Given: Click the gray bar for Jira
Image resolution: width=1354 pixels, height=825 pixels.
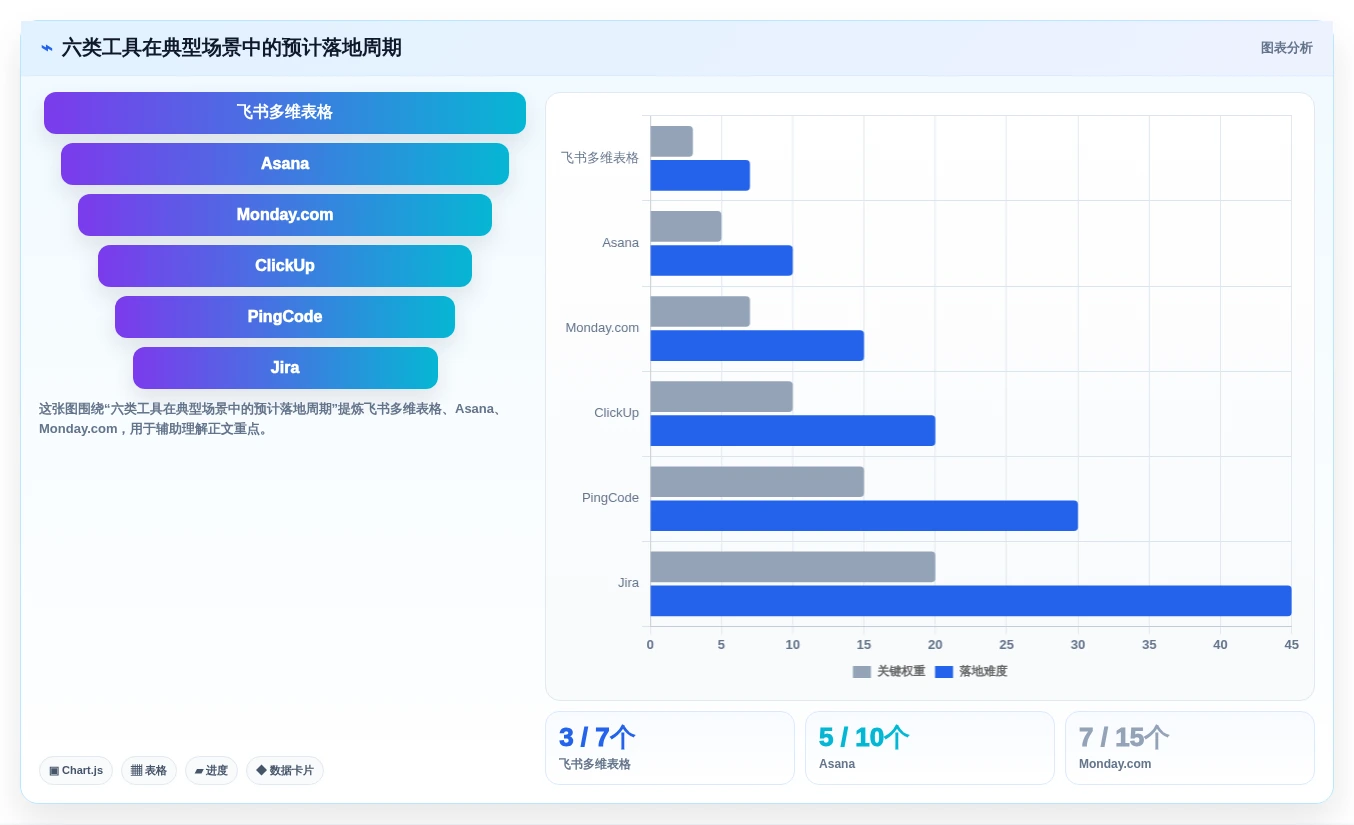Looking at the screenshot, I should pos(793,566).
